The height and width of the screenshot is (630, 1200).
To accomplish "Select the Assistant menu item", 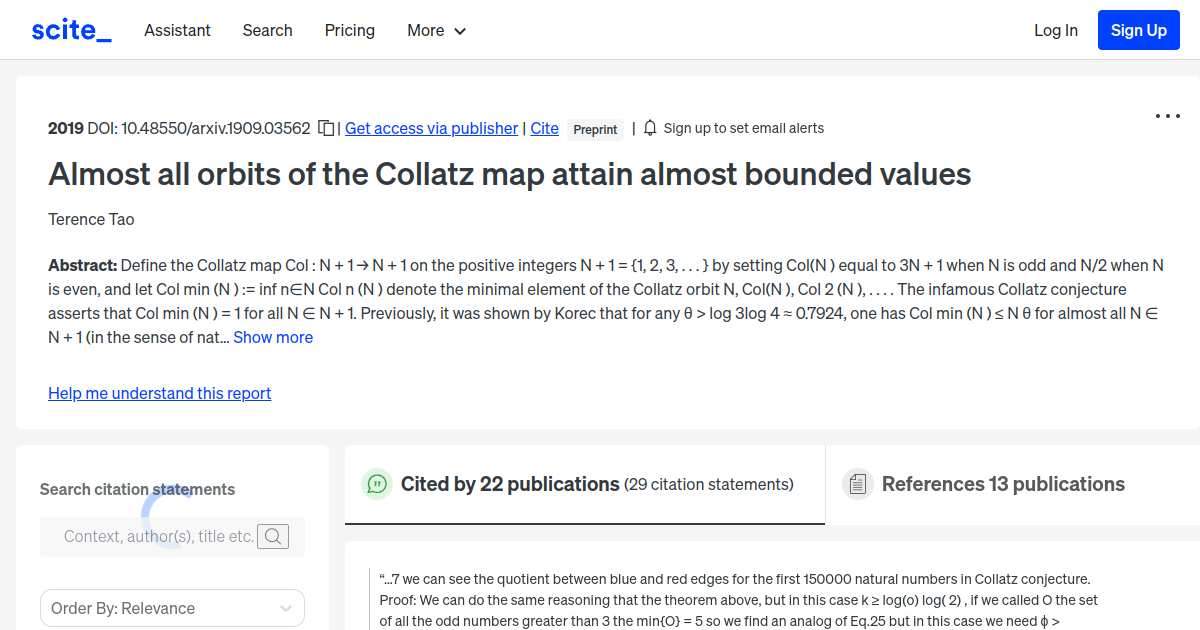I will pyautogui.click(x=177, y=30).
